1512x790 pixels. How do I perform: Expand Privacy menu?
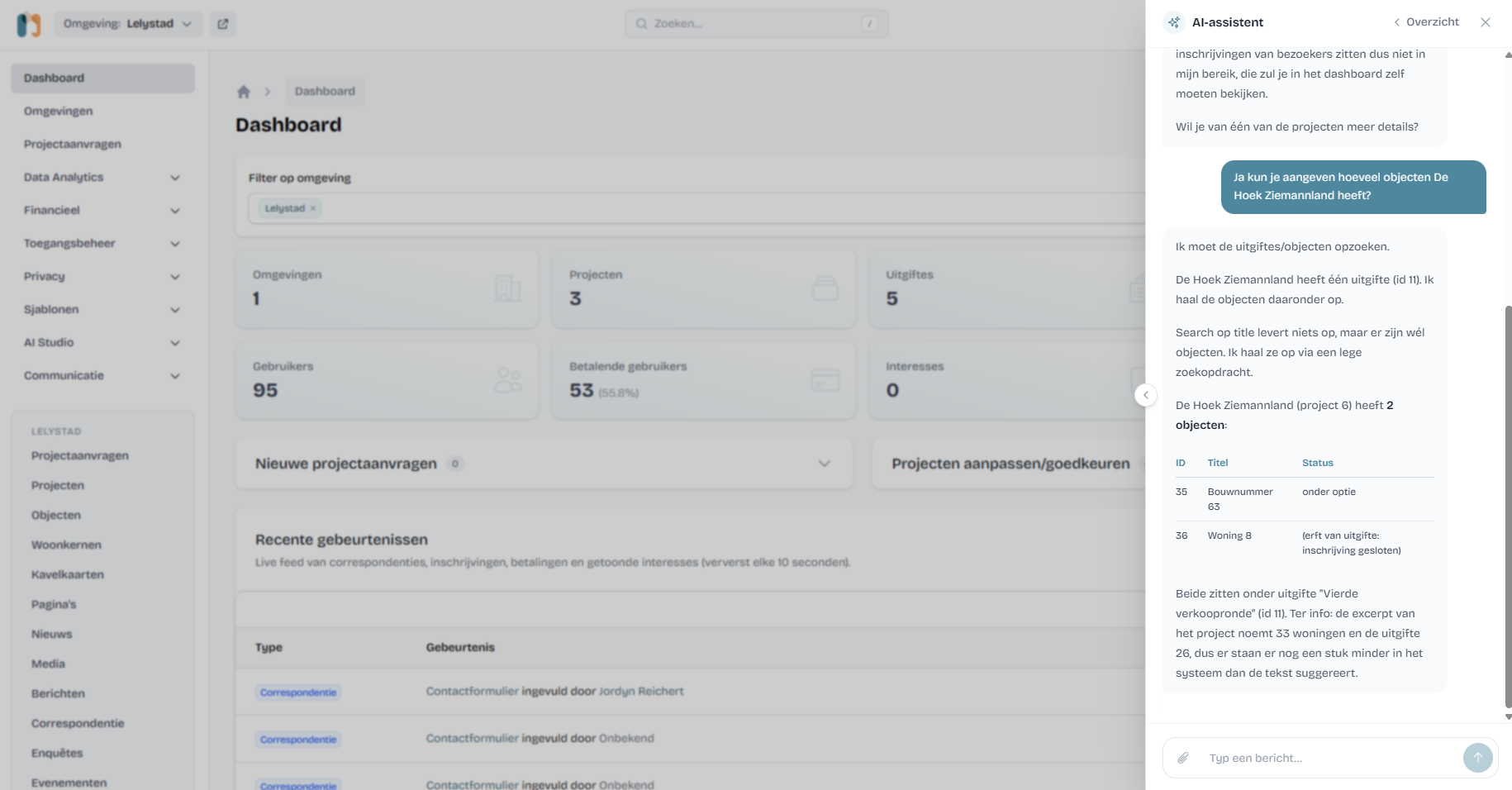[102, 276]
